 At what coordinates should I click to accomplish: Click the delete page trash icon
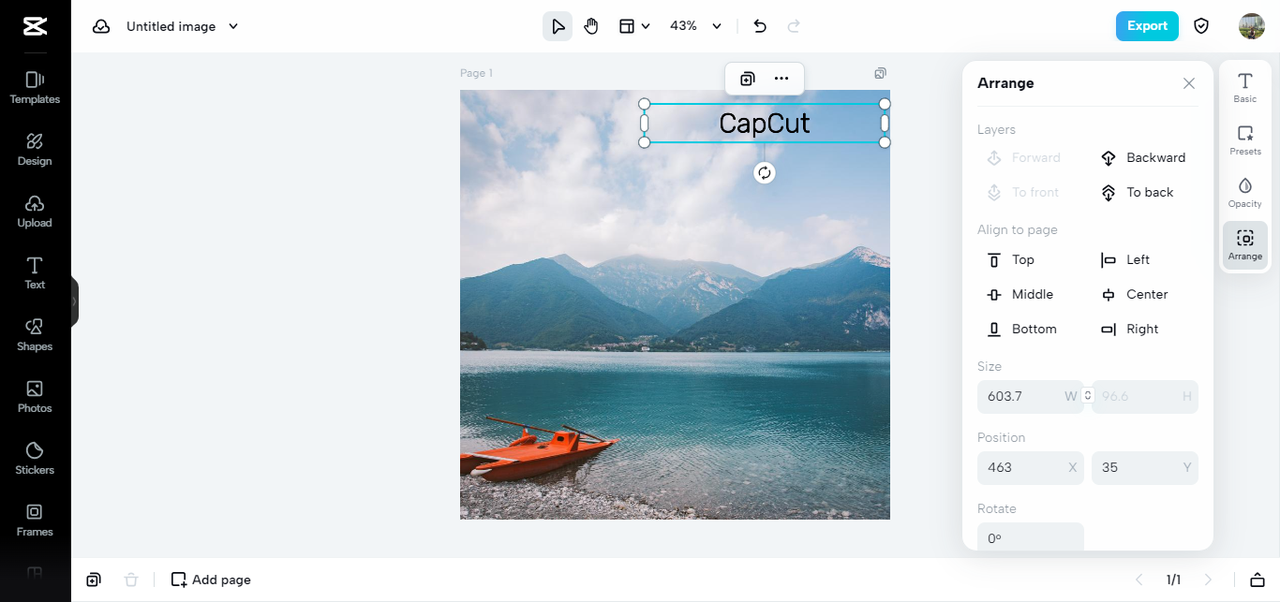click(131, 580)
